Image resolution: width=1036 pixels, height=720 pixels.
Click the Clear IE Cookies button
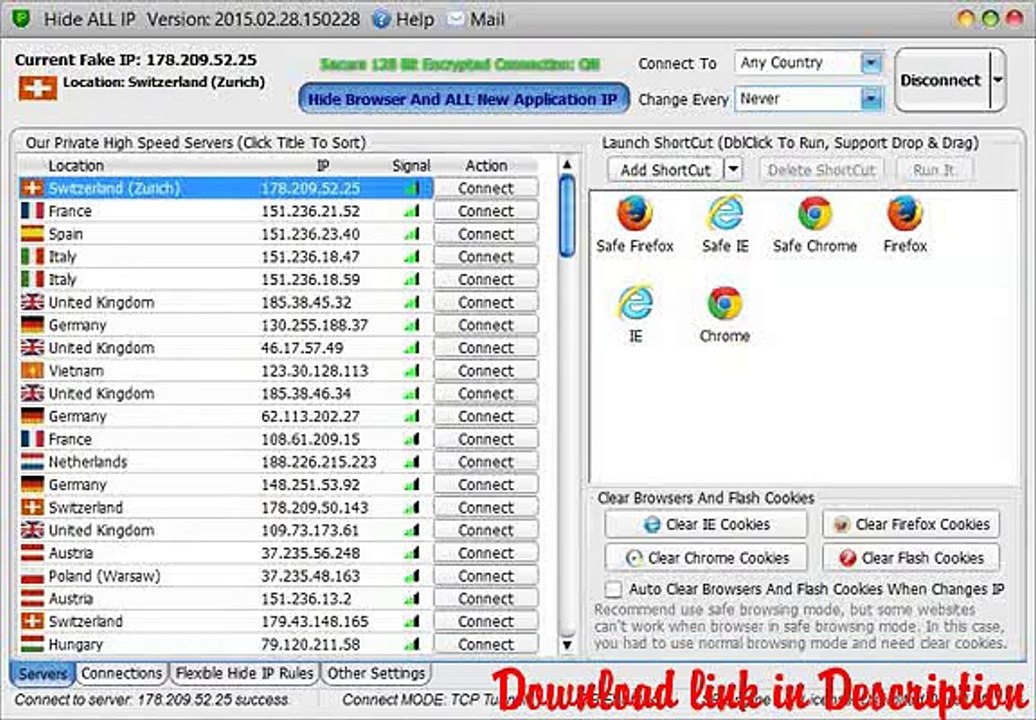[706, 524]
